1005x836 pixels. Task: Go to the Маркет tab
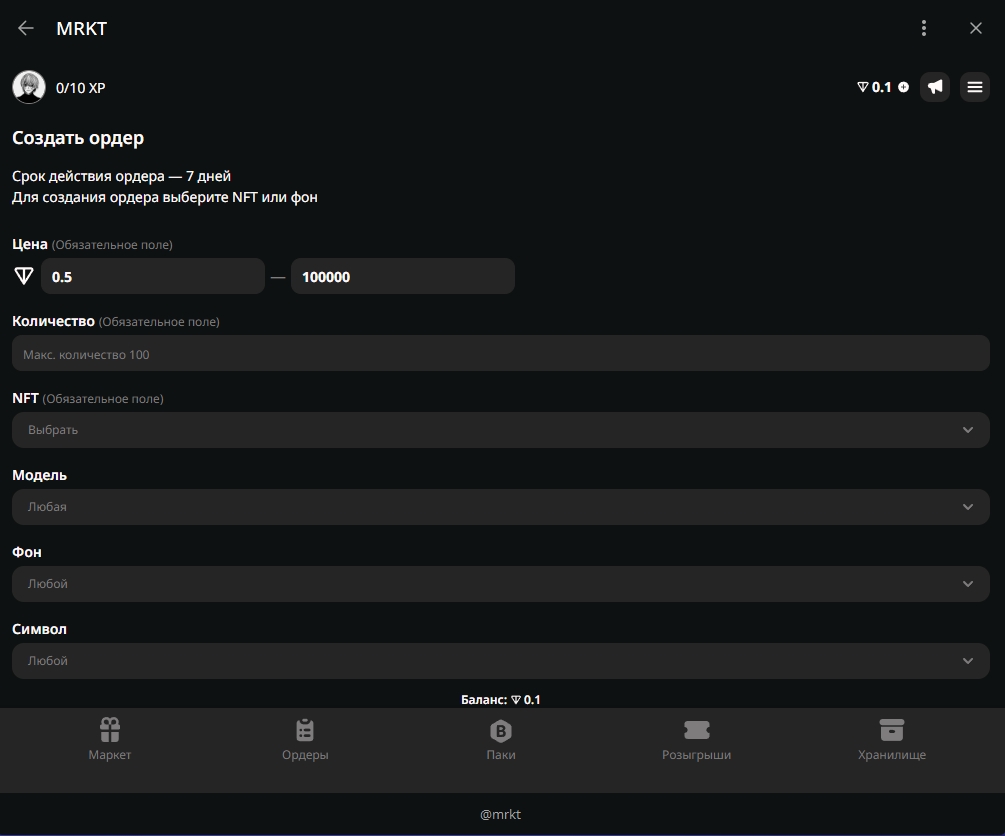tap(110, 740)
